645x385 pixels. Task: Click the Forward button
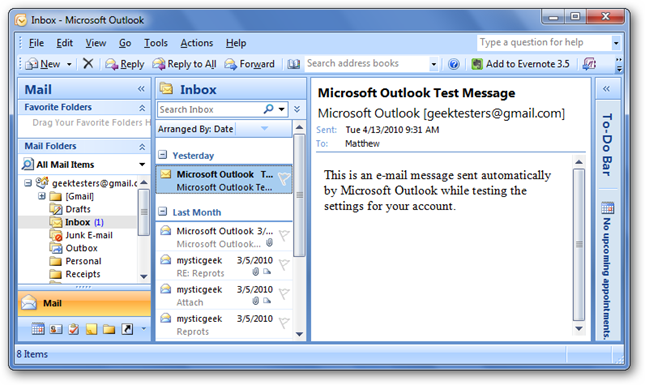coord(250,64)
